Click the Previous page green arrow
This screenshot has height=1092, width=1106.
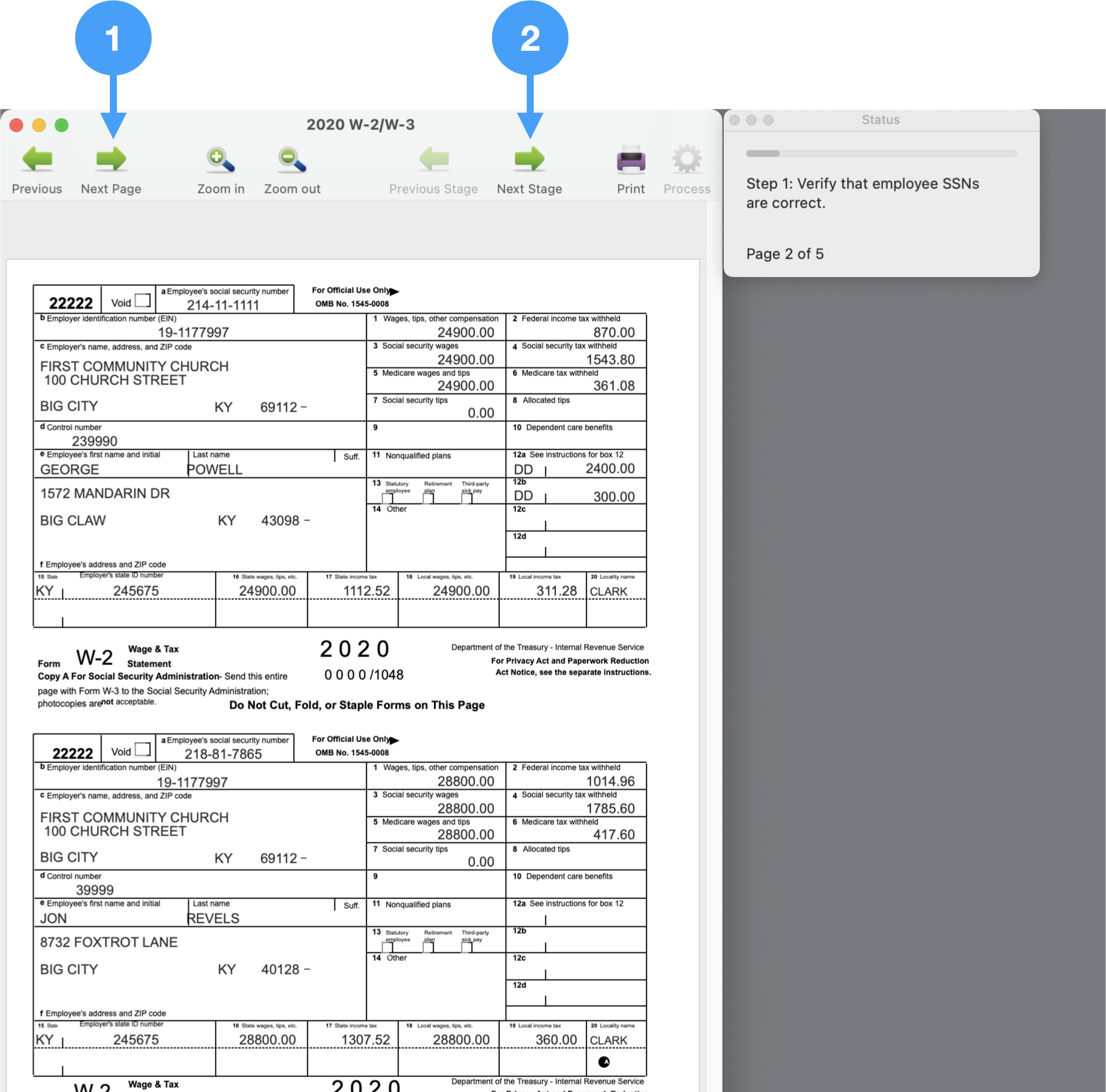[37, 159]
